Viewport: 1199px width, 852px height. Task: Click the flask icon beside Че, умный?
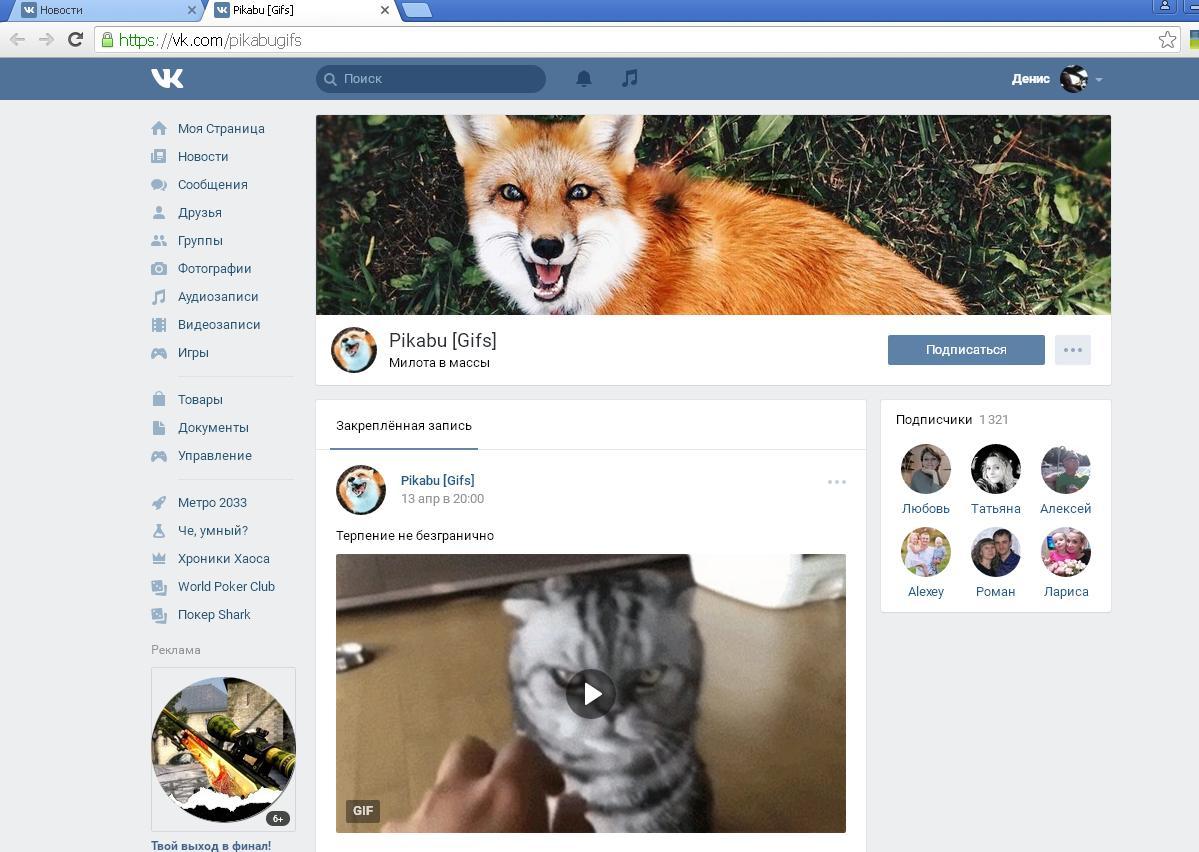(x=158, y=531)
